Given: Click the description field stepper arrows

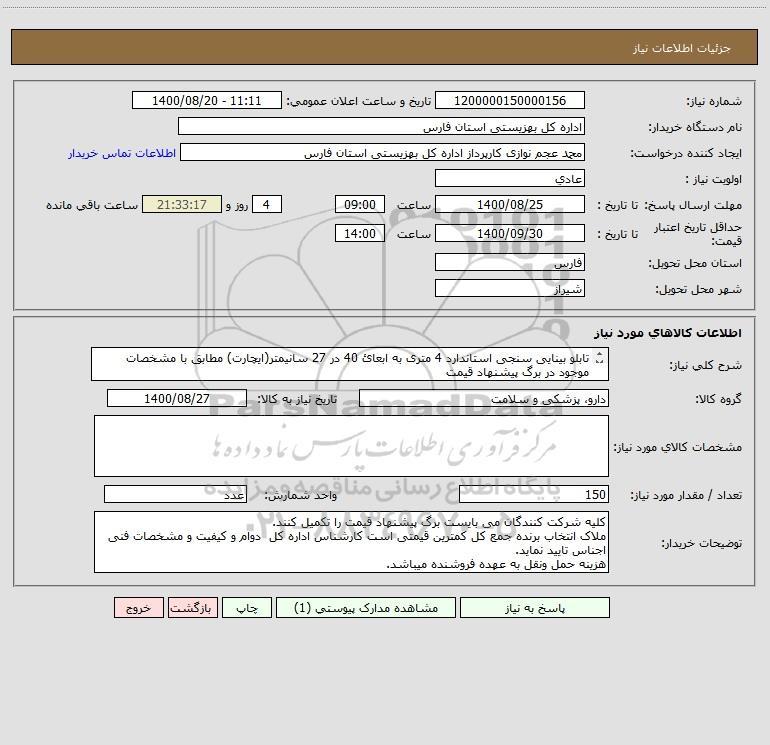Looking at the screenshot, I should click(599, 359).
